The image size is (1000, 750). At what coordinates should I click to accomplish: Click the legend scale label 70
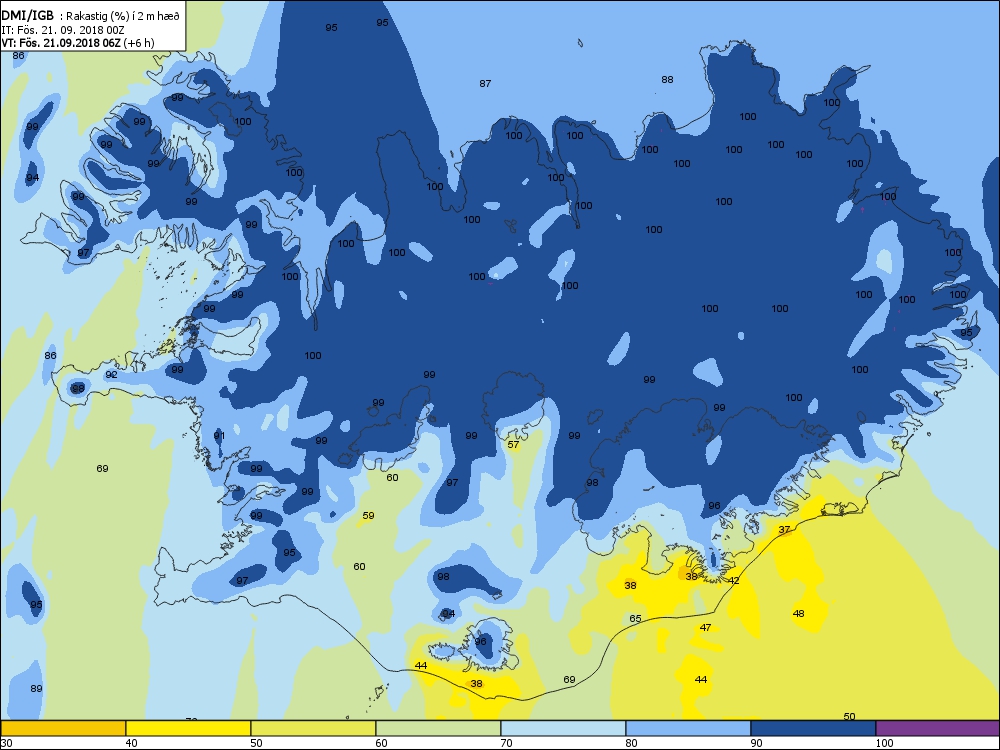[506, 743]
